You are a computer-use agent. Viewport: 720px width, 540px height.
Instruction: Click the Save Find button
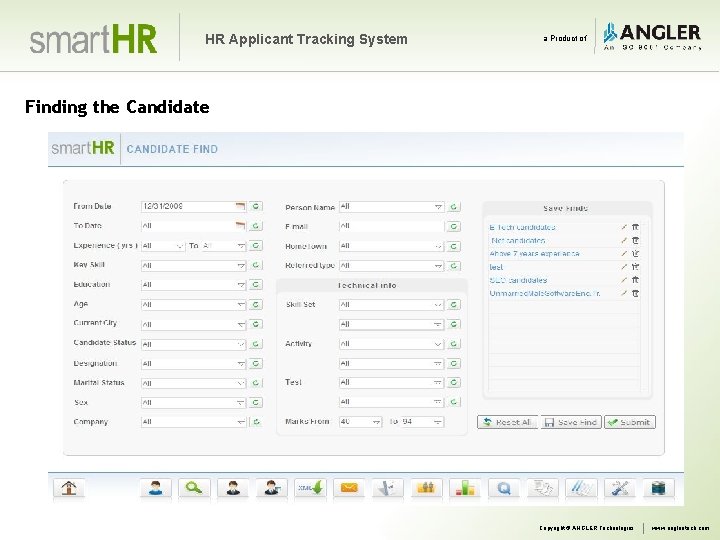(571, 422)
